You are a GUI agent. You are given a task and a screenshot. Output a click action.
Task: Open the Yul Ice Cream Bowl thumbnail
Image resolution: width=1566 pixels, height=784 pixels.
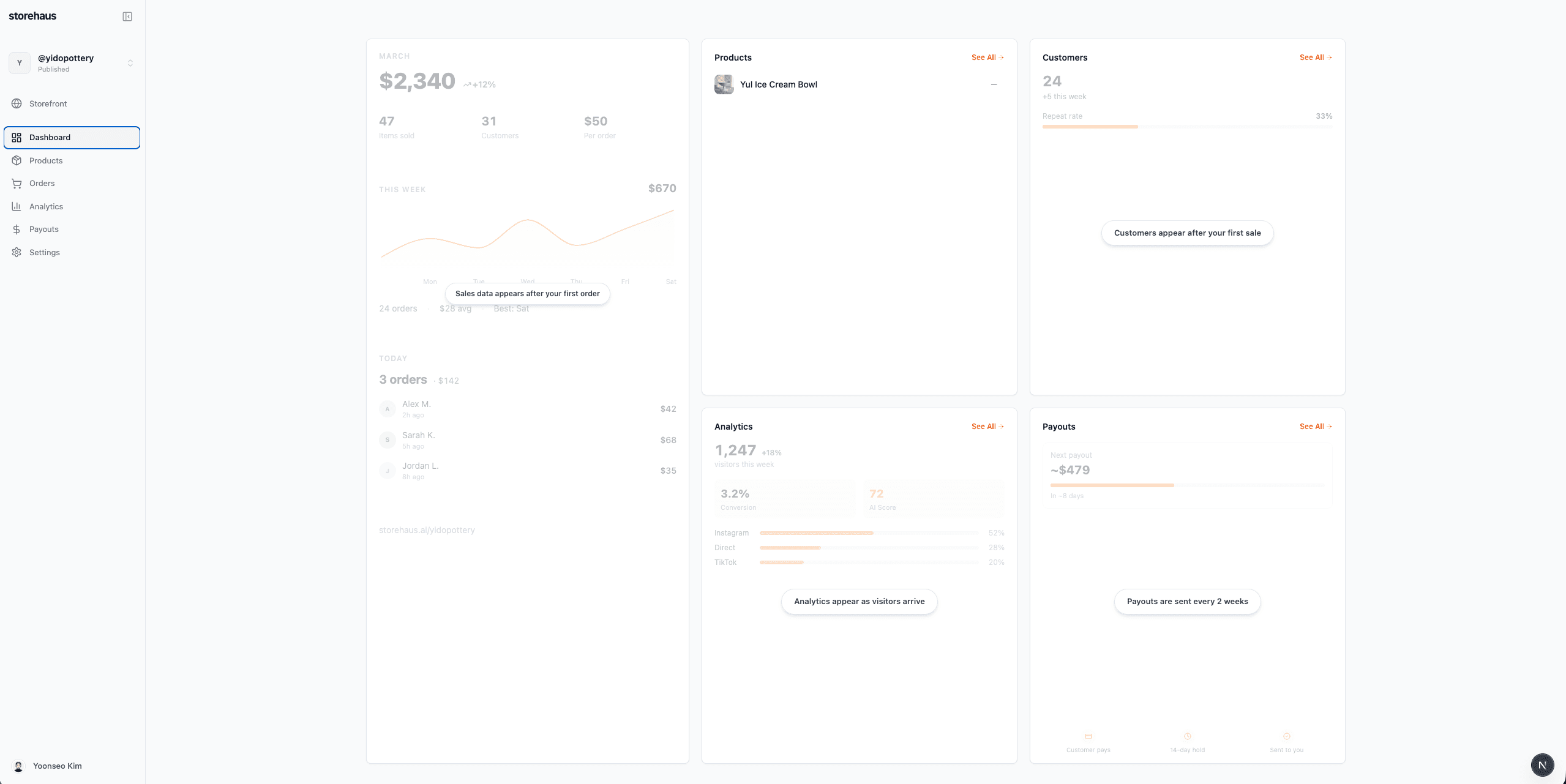tap(724, 84)
